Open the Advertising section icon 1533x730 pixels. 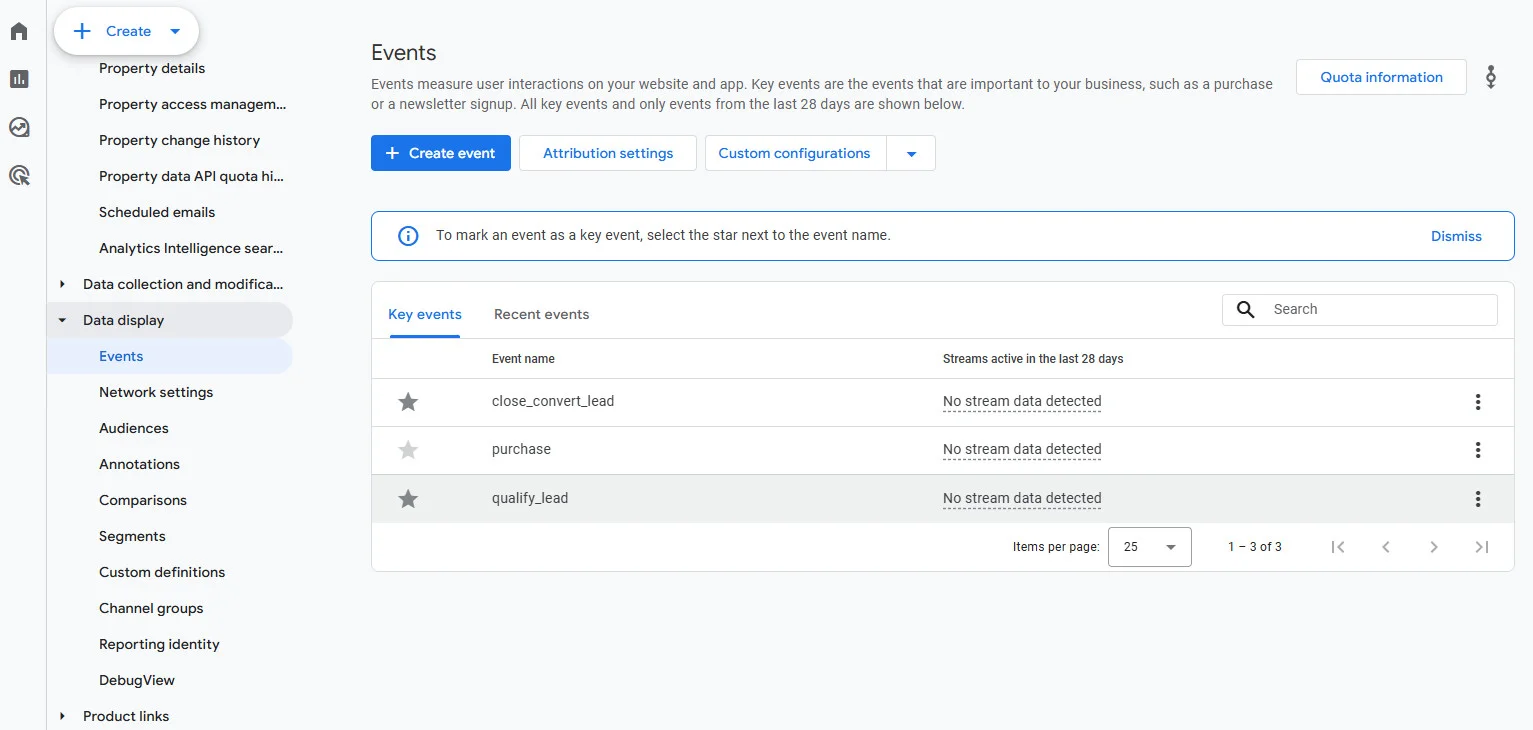pos(18,175)
